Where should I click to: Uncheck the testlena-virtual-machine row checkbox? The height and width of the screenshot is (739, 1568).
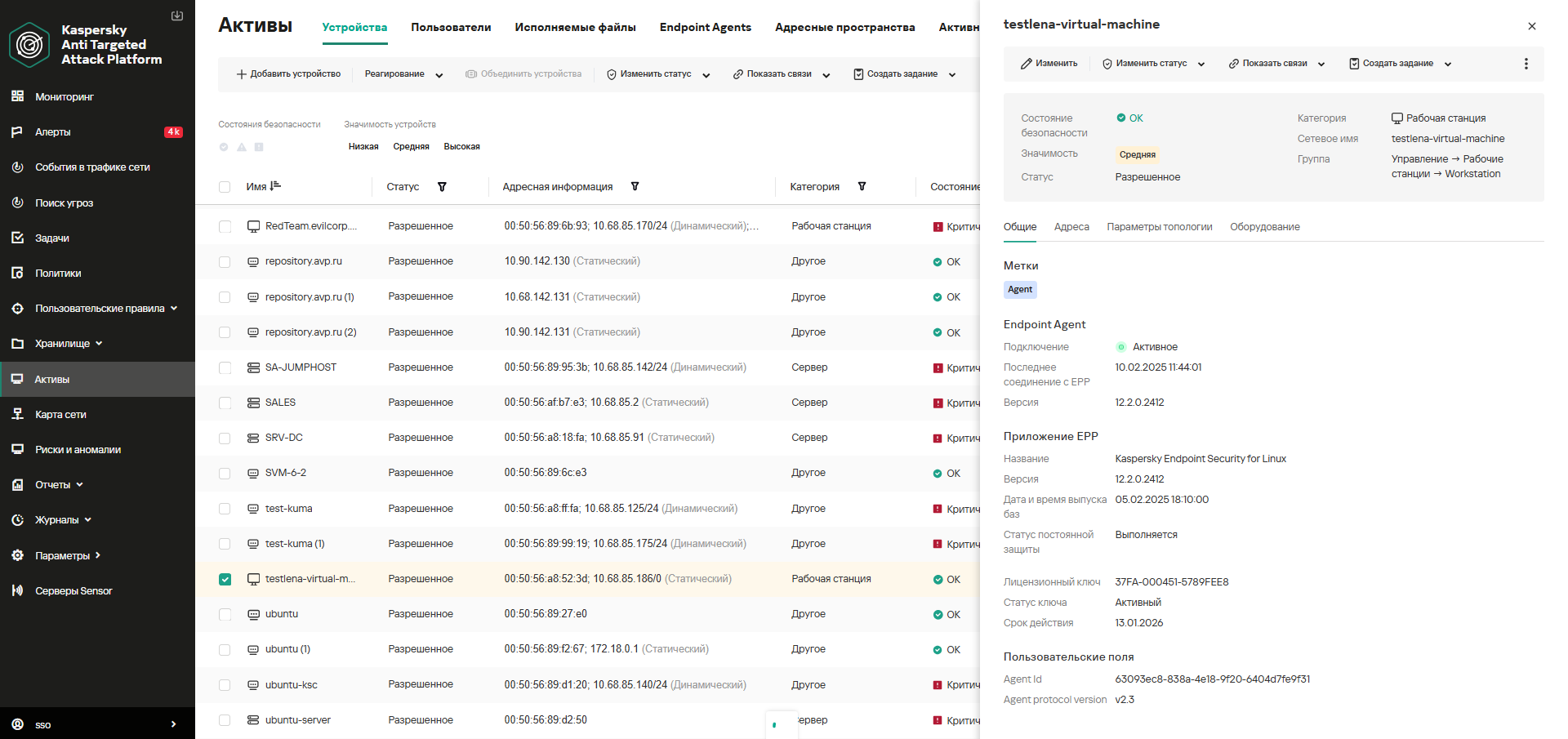tap(225, 580)
